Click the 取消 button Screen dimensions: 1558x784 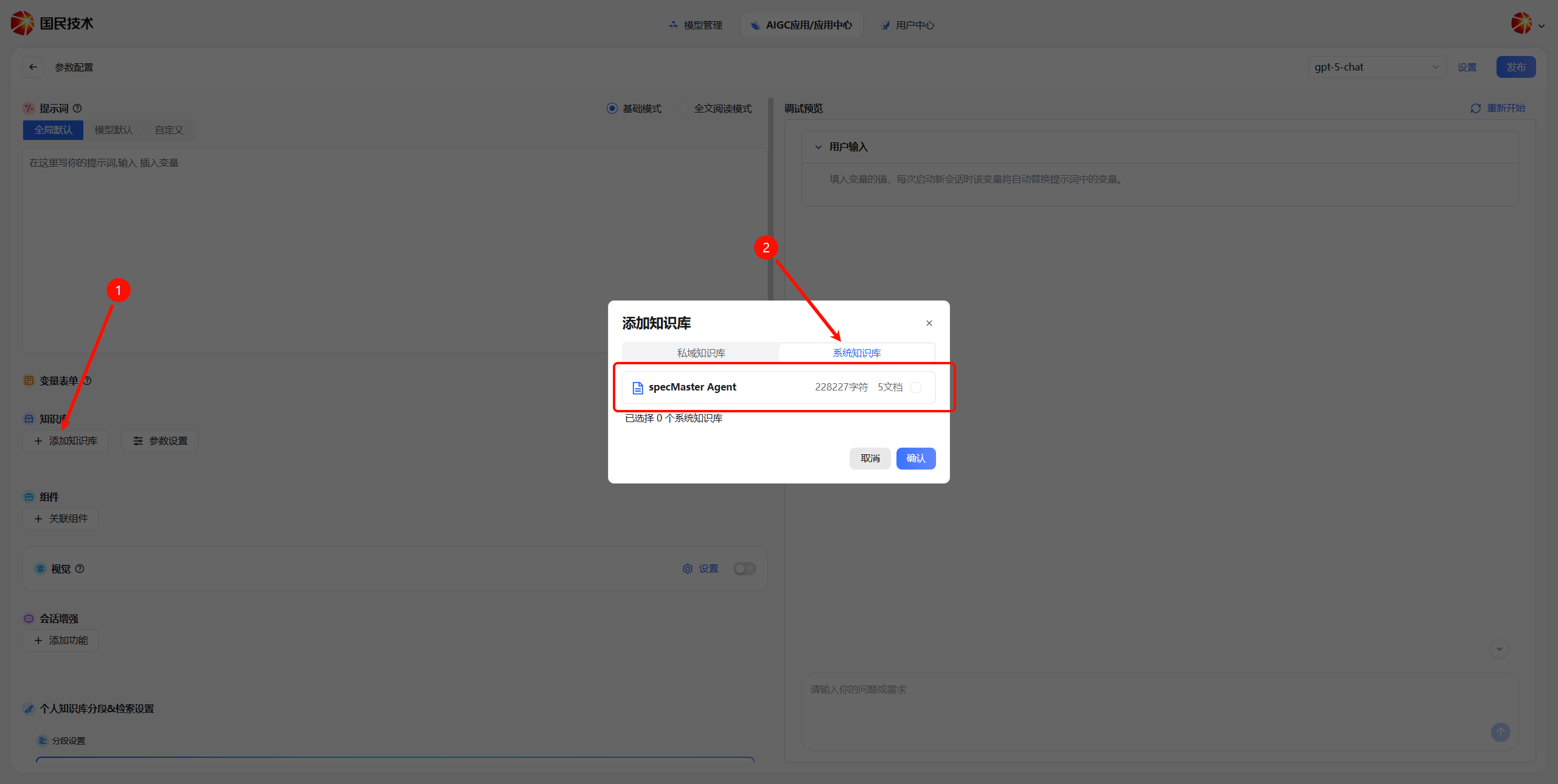[x=870, y=458]
